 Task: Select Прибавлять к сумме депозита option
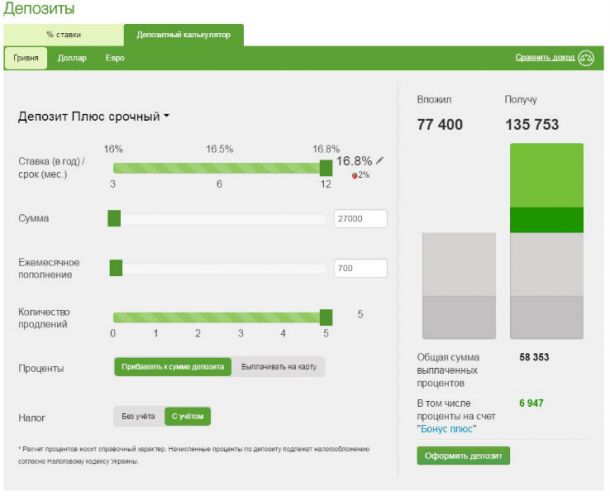coord(173,367)
